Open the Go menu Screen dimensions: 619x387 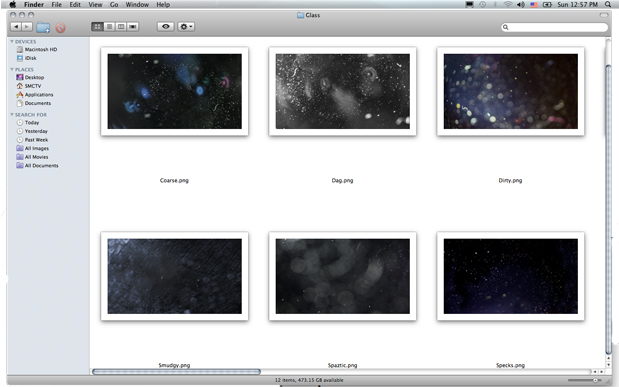coord(114,5)
